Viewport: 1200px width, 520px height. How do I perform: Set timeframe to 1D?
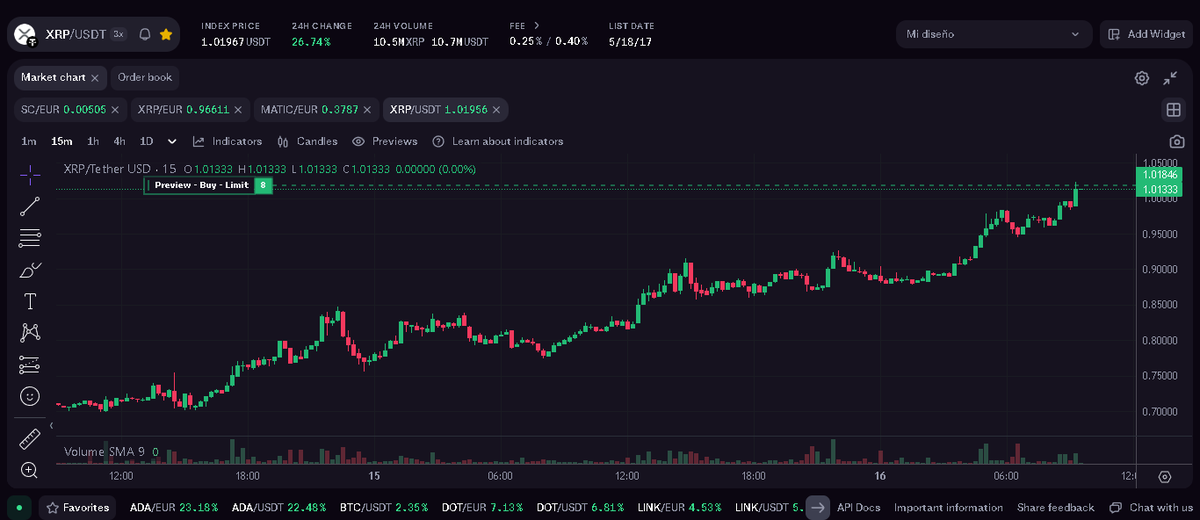click(x=146, y=141)
